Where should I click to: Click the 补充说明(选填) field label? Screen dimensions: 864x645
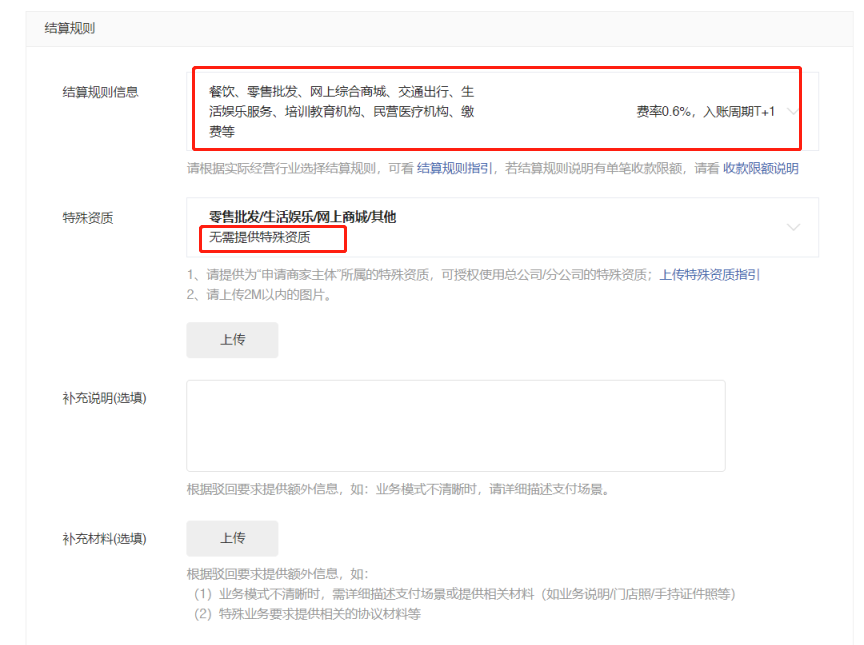pyautogui.click(x=104, y=398)
